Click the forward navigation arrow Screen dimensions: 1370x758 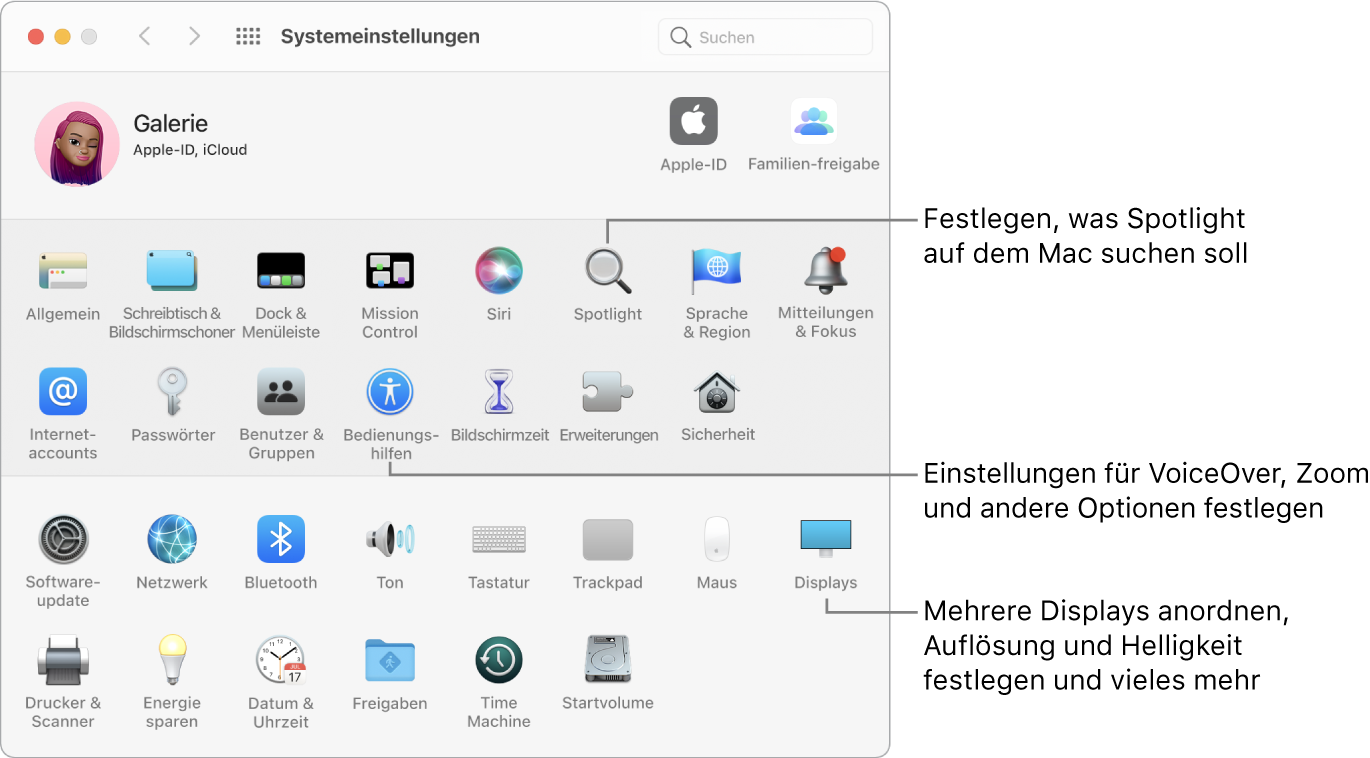[x=194, y=37]
